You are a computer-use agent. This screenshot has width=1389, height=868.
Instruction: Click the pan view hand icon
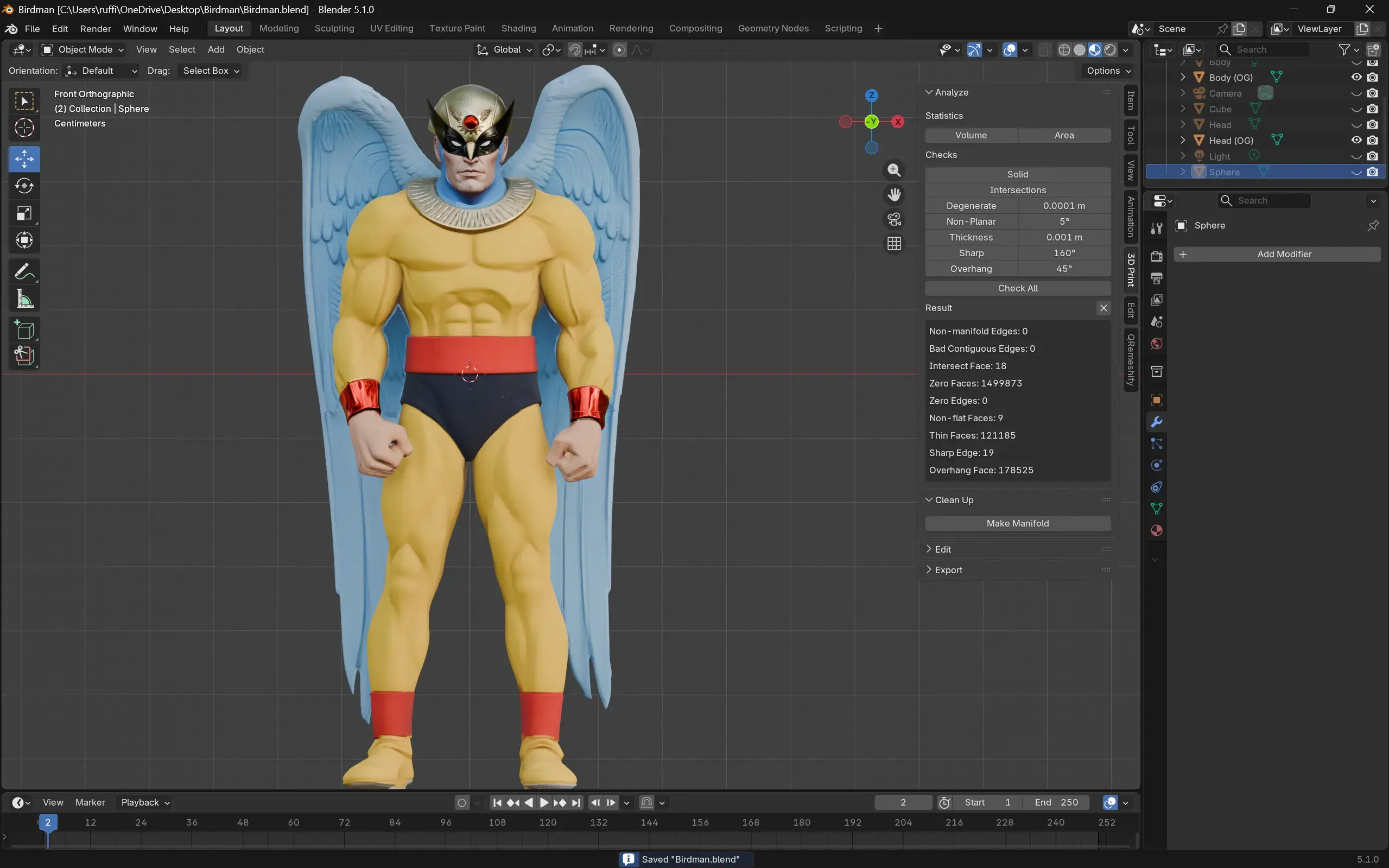point(893,195)
